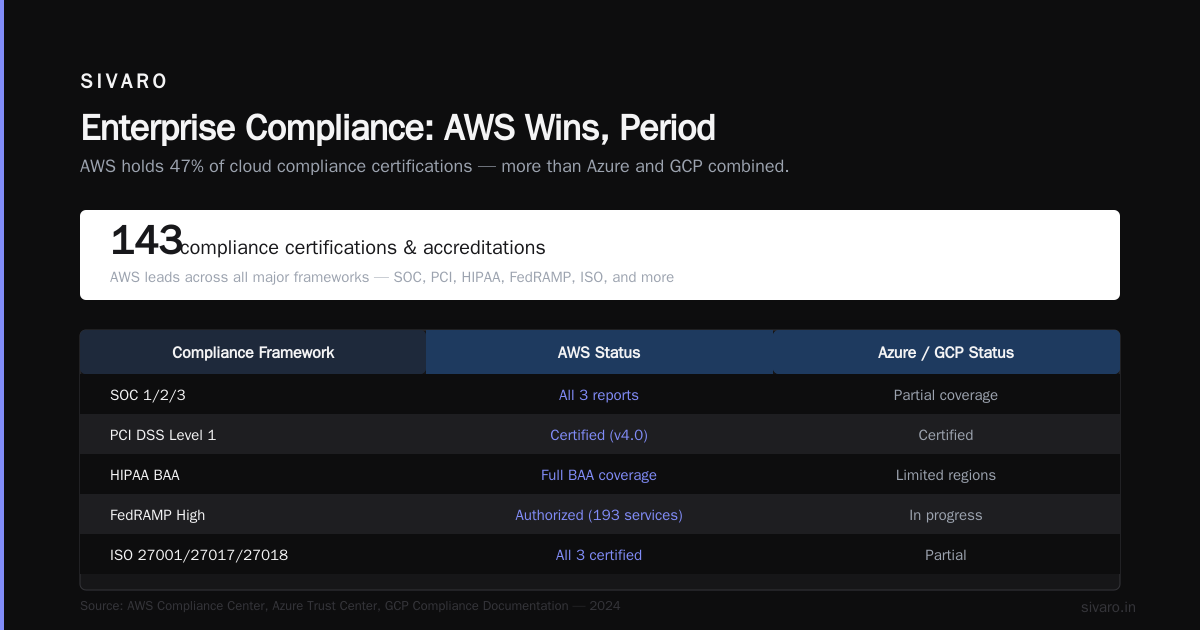Click the large number 143
Image resolution: width=1200 pixels, height=630 pixels.
click(x=146, y=241)
